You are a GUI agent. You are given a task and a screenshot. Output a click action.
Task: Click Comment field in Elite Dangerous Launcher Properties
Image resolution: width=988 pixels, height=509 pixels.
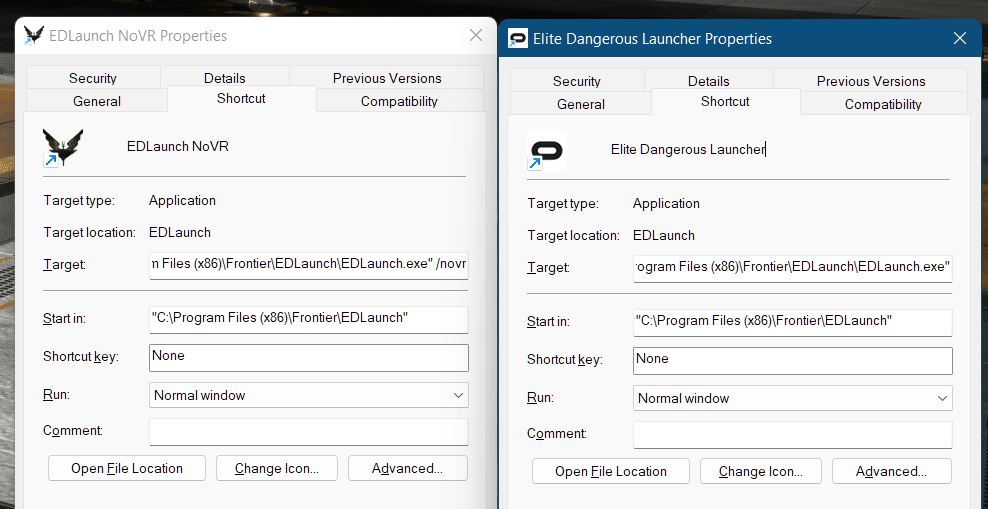(793, 435)
